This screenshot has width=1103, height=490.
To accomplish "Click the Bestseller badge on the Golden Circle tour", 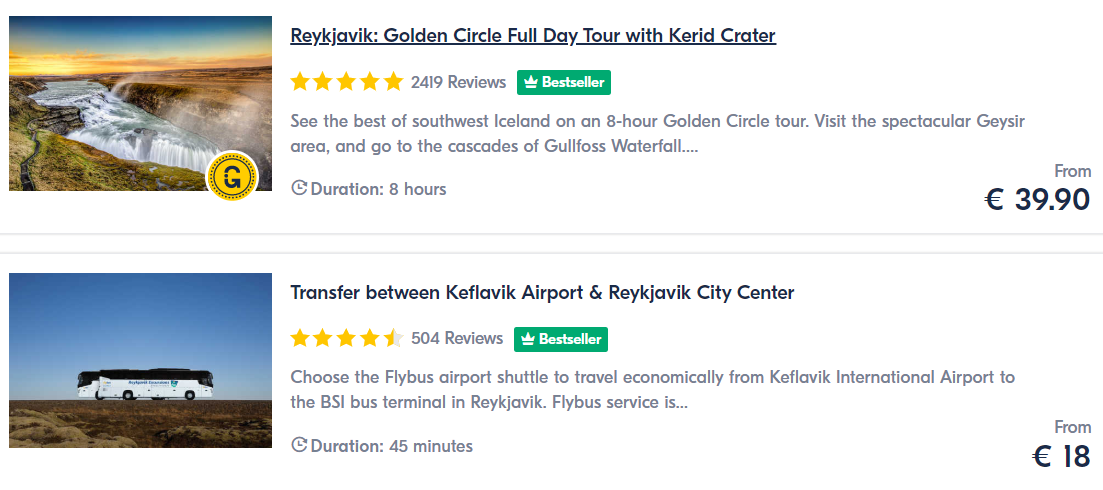I will click(x=564, y=82).
